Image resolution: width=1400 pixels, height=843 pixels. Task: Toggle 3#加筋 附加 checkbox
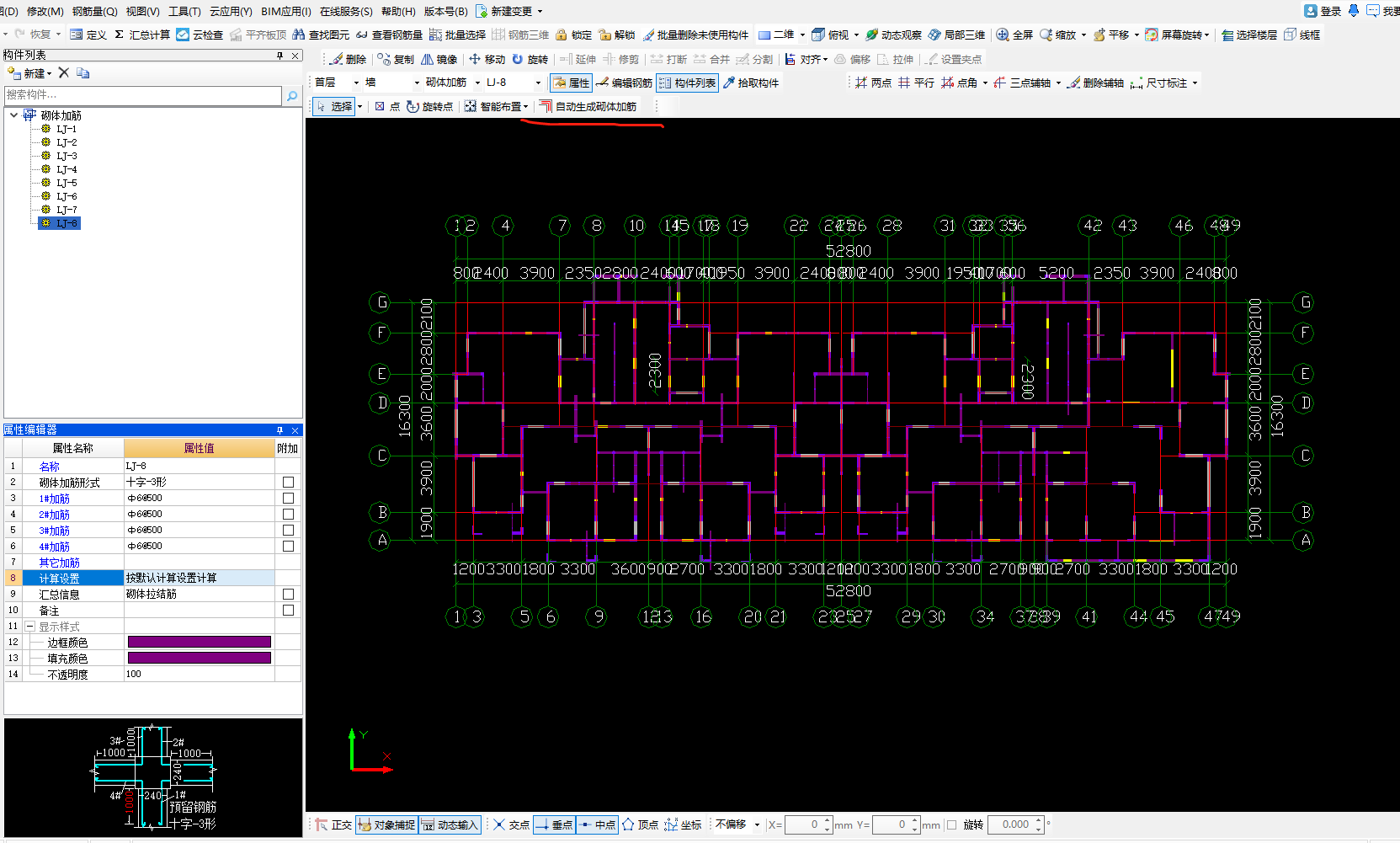coord(288,531)
